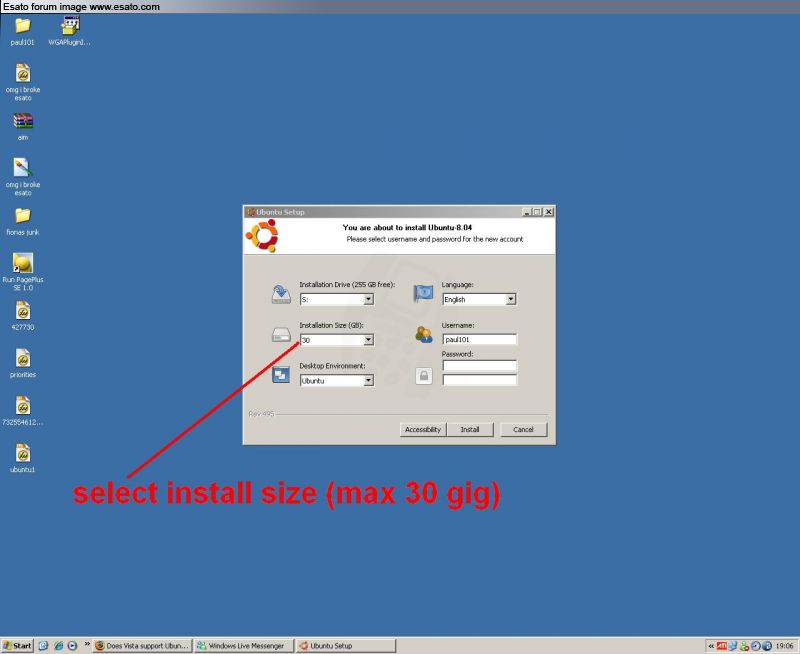Click the Language flag icon

(423, 293)
